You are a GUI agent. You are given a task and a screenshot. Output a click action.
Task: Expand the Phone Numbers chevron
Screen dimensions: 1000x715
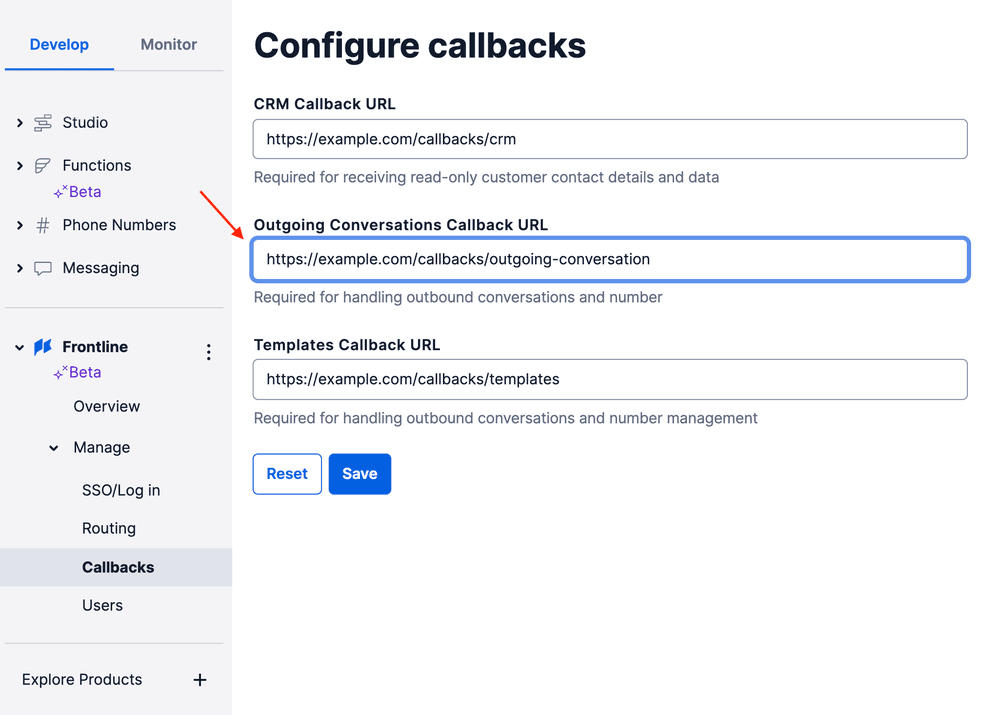pos(20,226)
